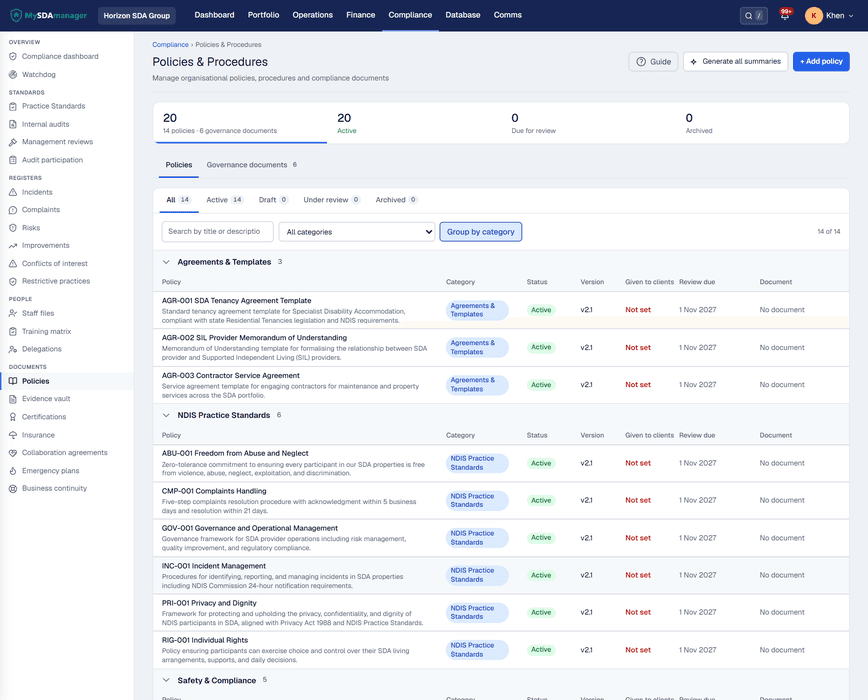Viewport: 868px width, 700px height.
Task: Open GOV-001 Governance and Operational Management
Action: click(250, 528)
